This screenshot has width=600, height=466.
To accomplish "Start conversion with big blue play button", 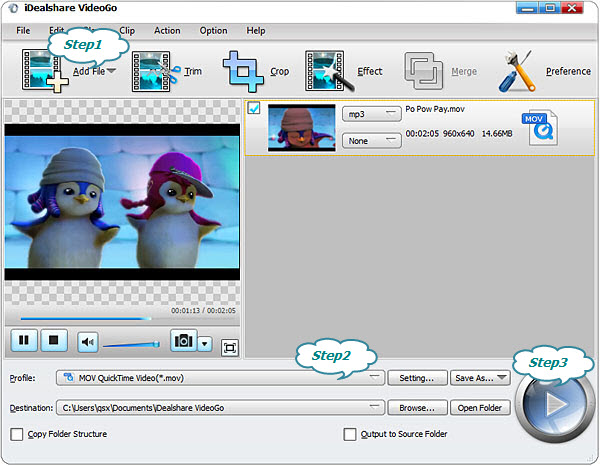I will [554, 404].
